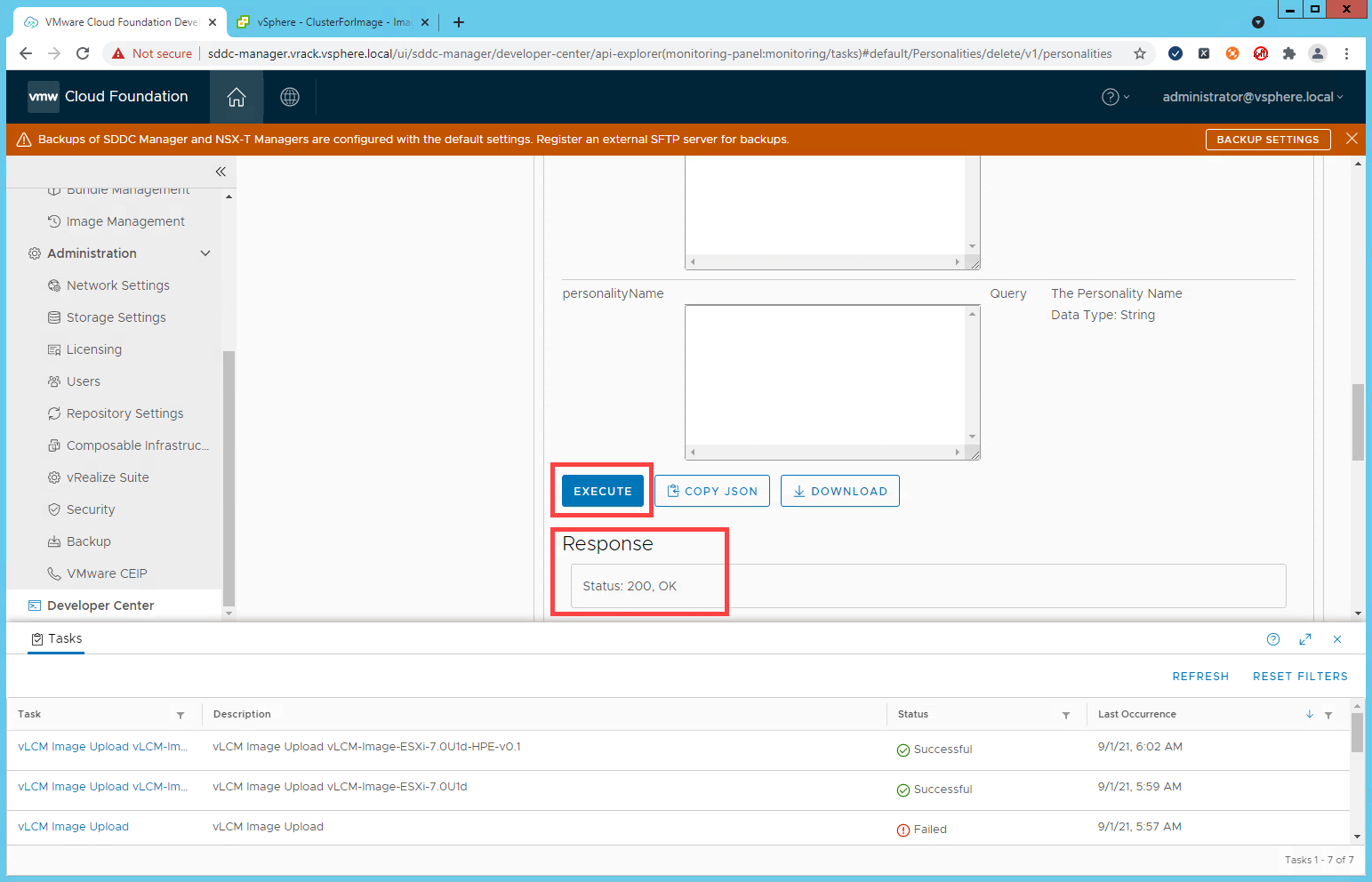Screen dimensions: 1372x882
Task: Select the Tasks tab
Action: (56, 638)
